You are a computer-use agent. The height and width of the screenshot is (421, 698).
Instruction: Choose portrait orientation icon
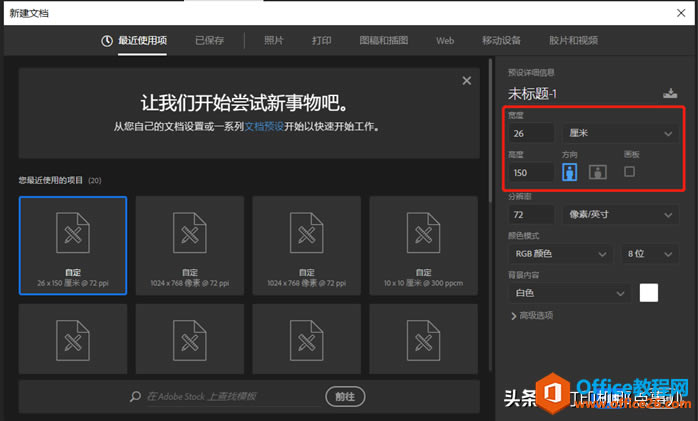570,172
